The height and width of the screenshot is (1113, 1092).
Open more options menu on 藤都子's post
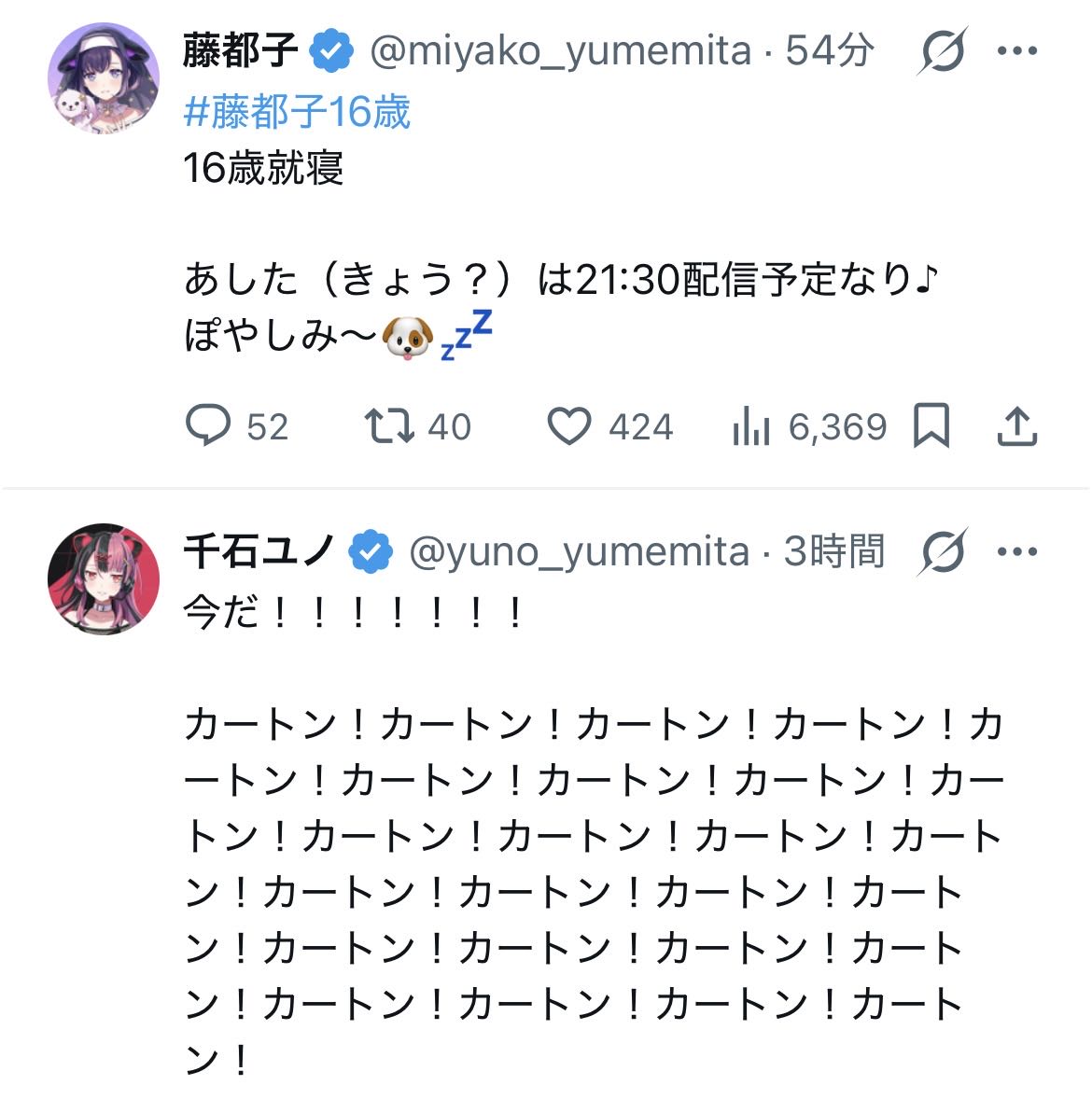1016,50
